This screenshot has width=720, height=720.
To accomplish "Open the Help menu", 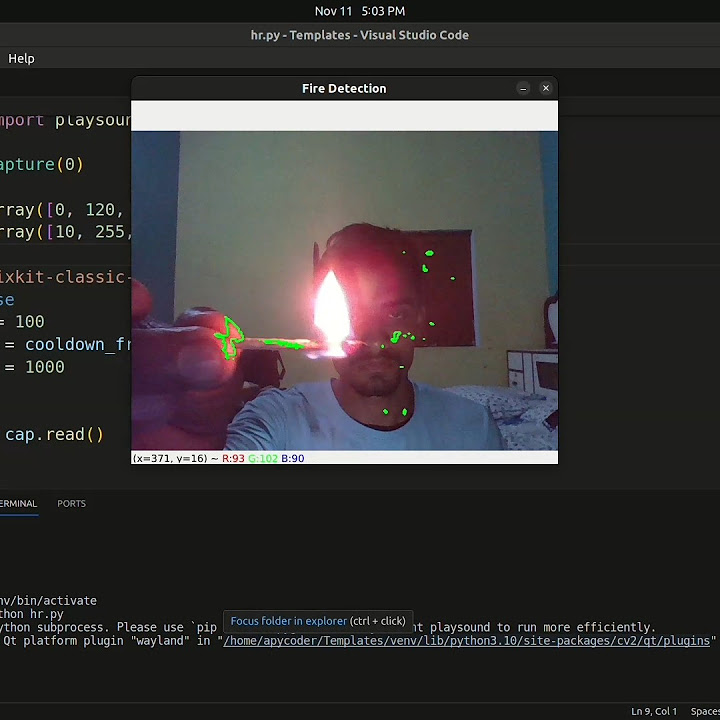I will point(21,58).
